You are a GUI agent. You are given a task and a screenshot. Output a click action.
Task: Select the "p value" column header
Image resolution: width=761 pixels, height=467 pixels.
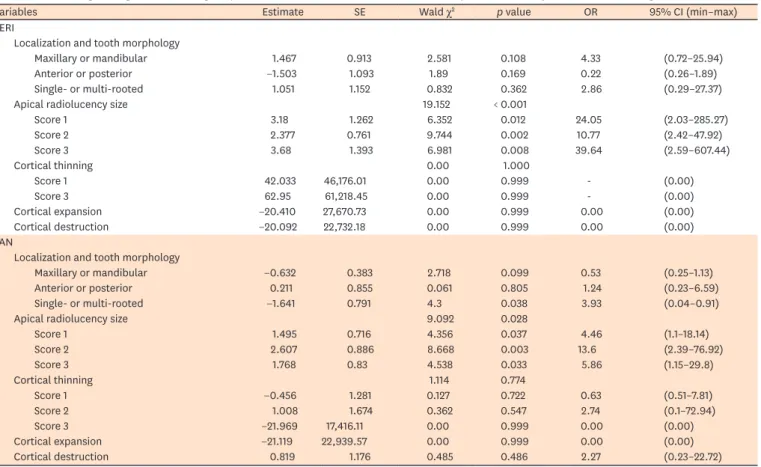513,12
